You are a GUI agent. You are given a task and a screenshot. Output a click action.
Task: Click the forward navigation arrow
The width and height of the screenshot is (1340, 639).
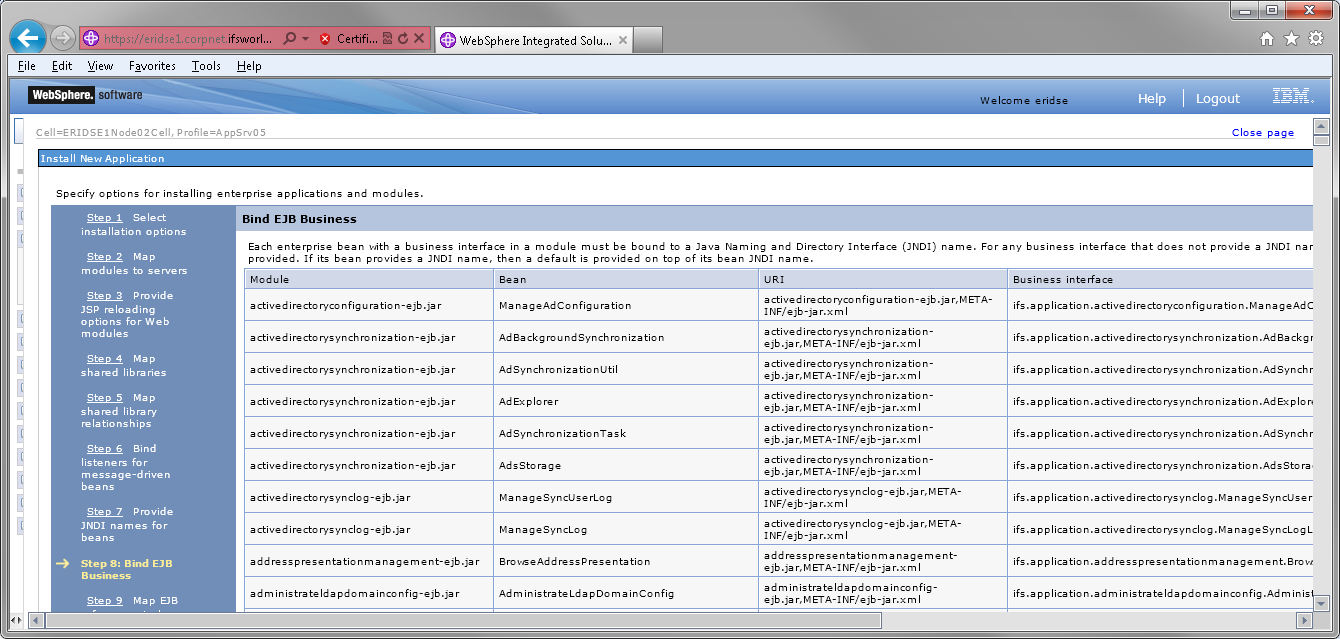62,38
